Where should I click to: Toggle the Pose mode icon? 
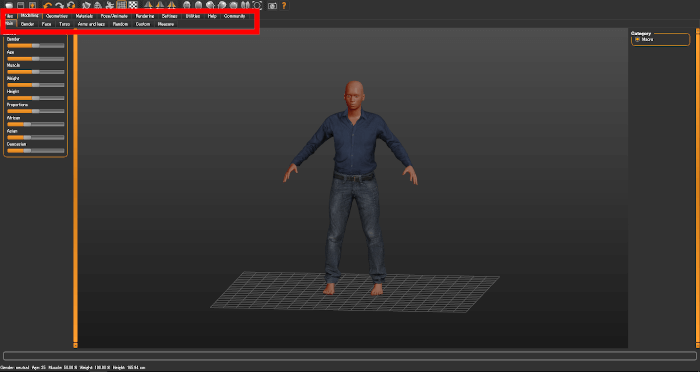[x=109, y=5]
